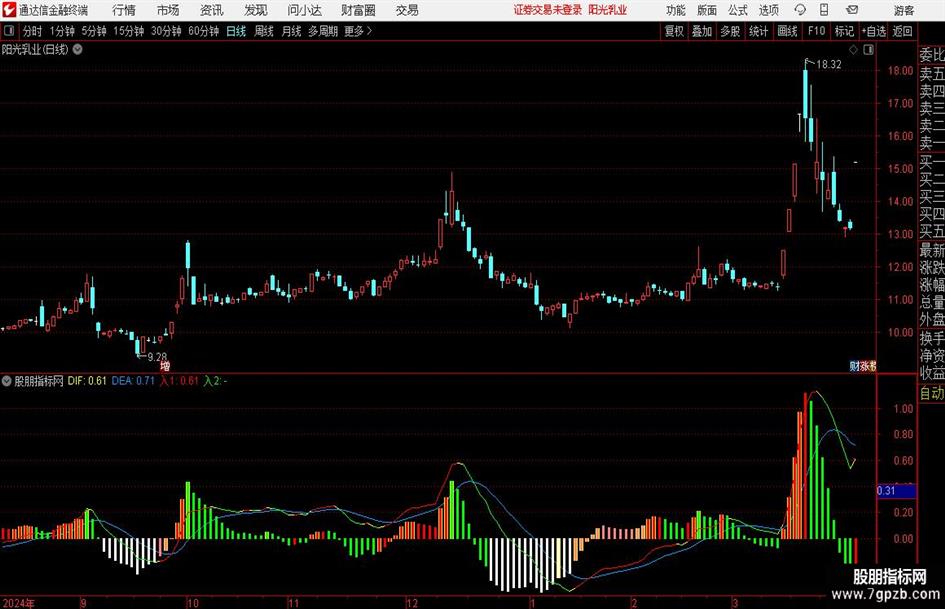Click the 18.32 high price label
Viewport: 945px width, 609px height.
(x=829, y=65)
